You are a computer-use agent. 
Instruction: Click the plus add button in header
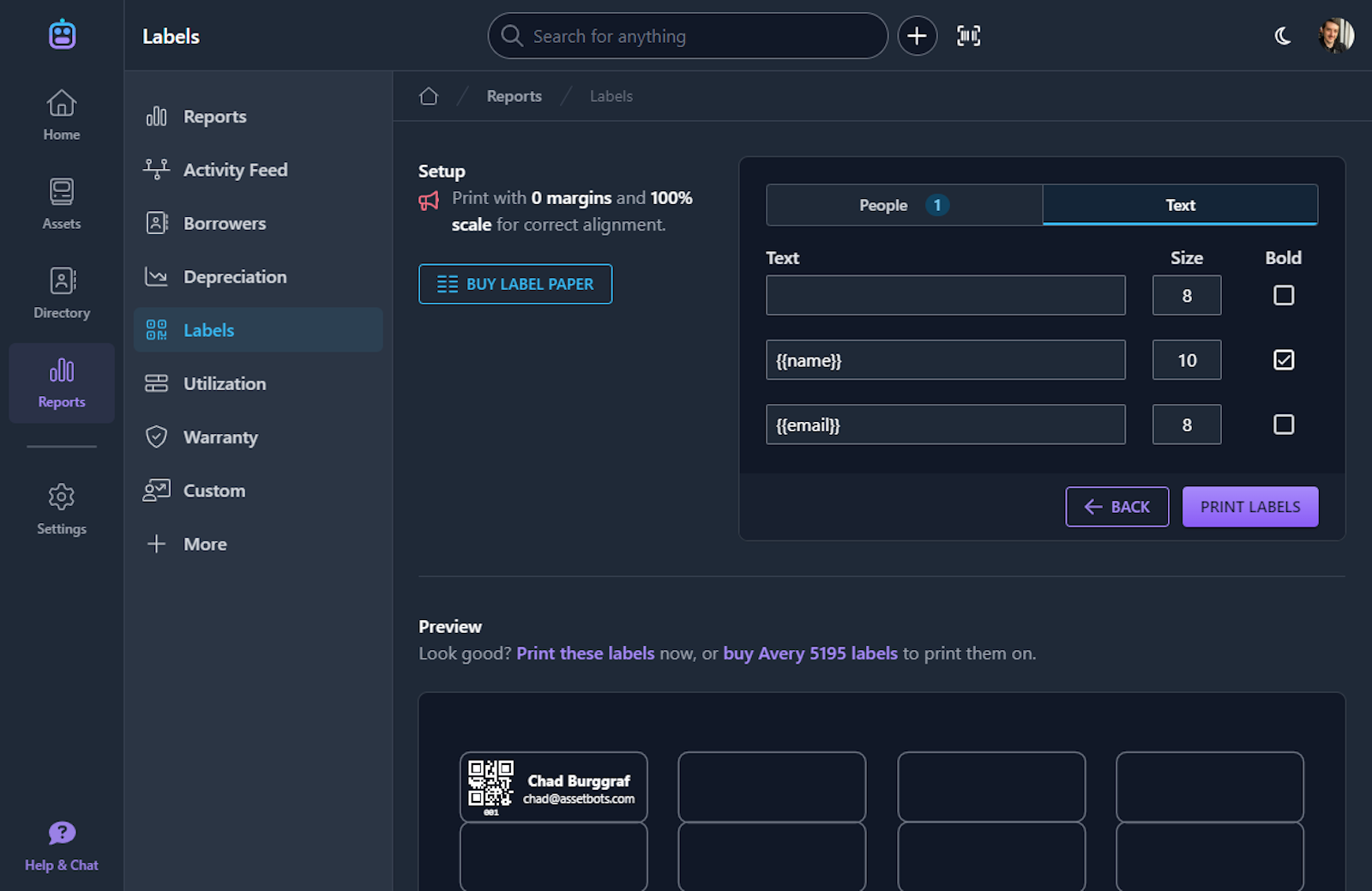click(917, 36)
